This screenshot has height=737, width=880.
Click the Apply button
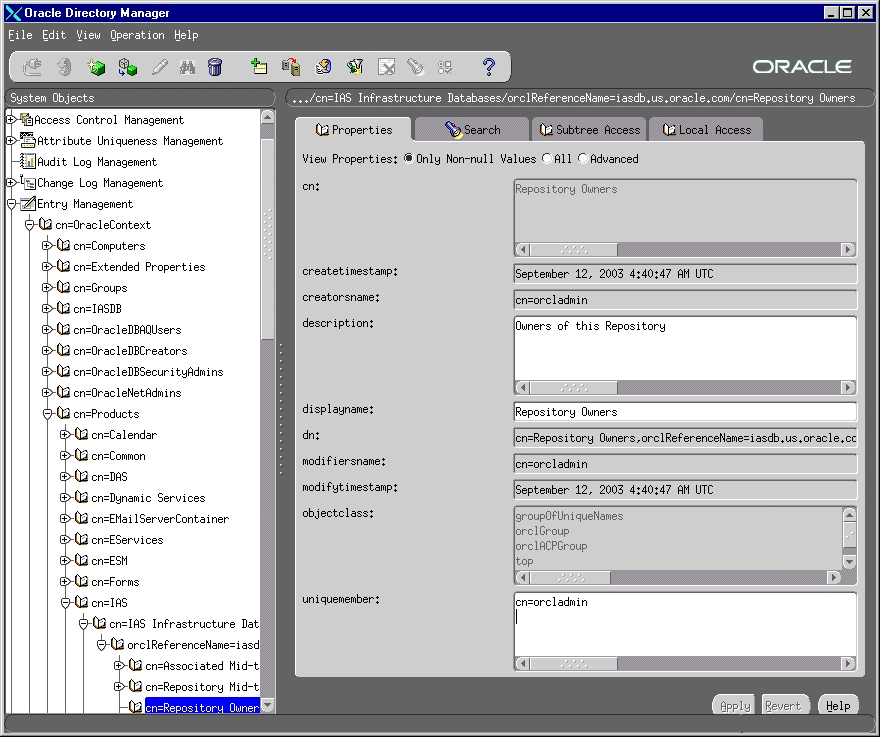point(733,705)
